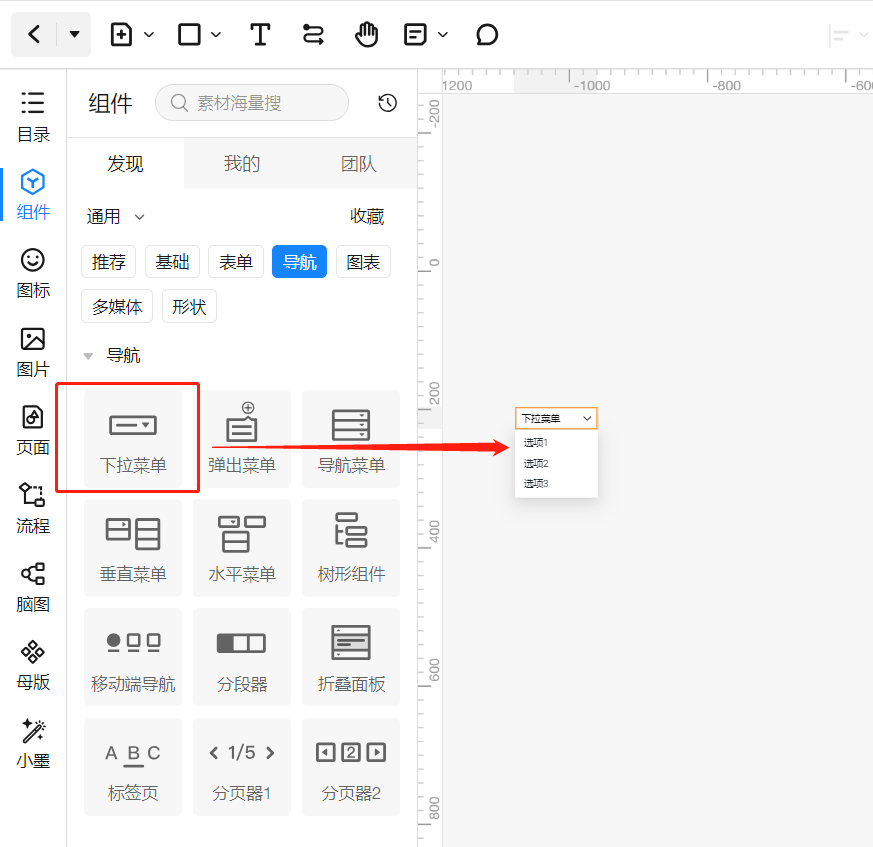This screenshot has height=847, width=873.
Task: Open the 小墨 AI assistant
Action: tap(33, 744)
